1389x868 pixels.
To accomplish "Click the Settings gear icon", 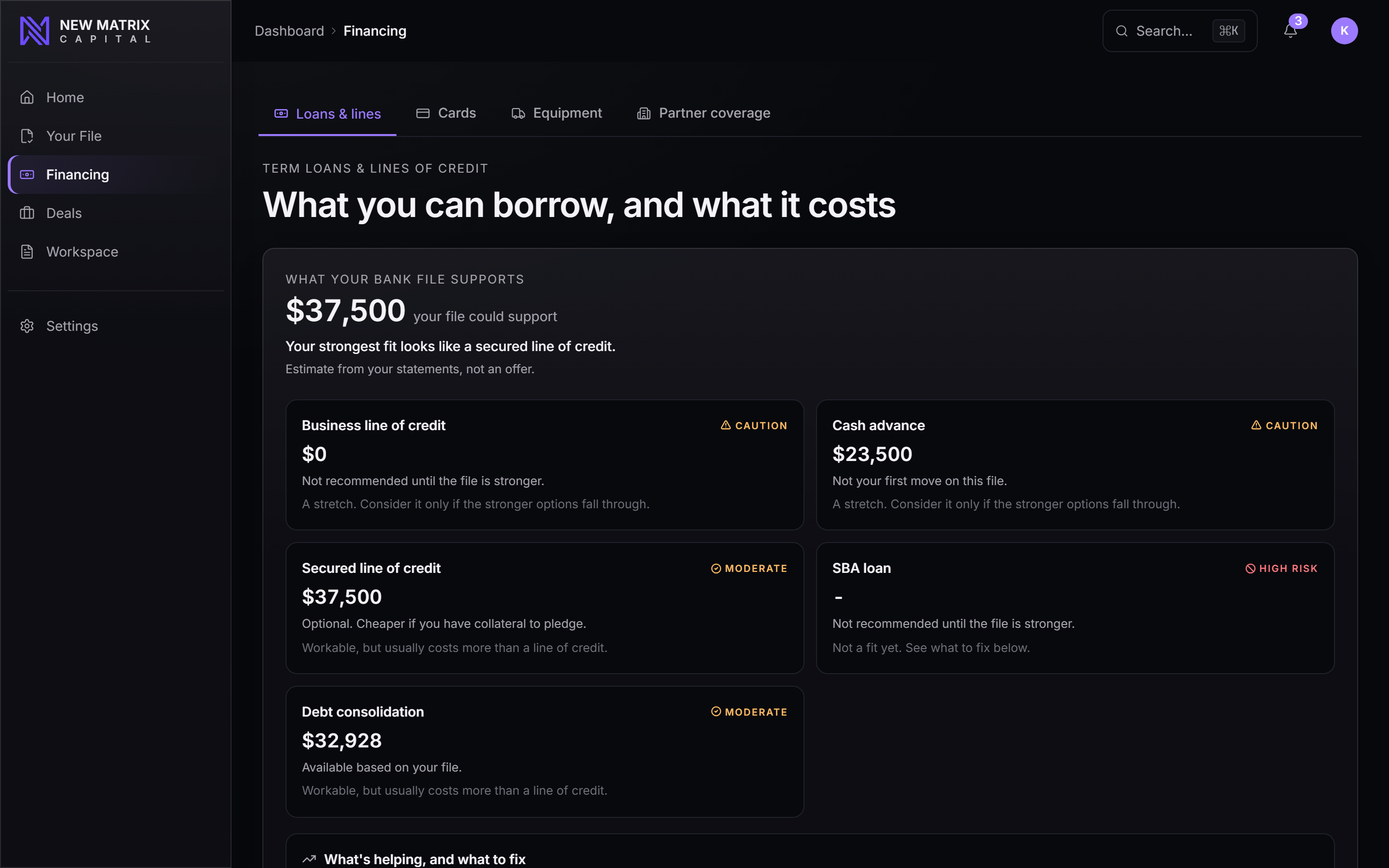I will (27, 326).
